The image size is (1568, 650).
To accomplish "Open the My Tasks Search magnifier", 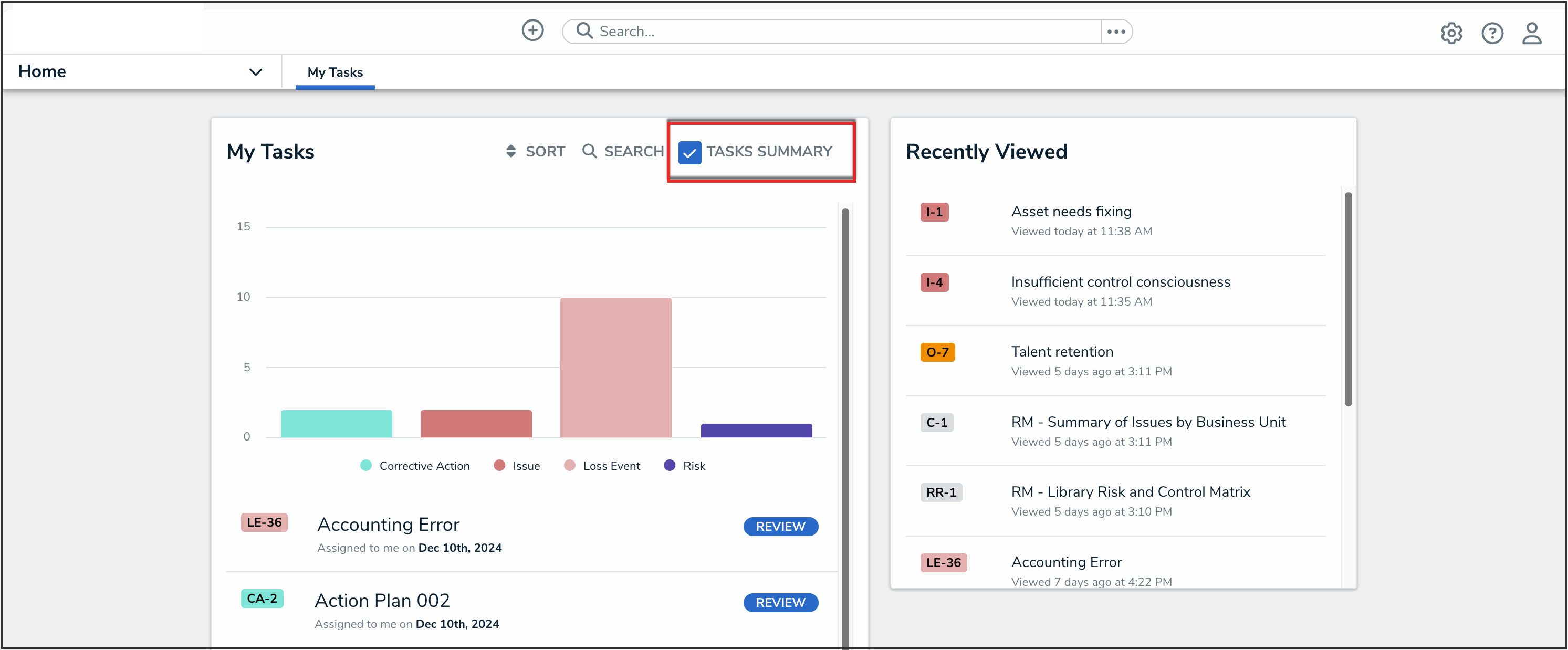I will pyautogui.click(x=589, y=151).
